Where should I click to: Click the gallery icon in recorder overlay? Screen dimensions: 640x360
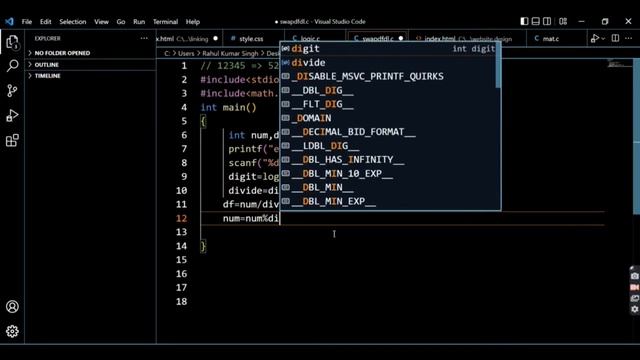click(x=634, y=298)
